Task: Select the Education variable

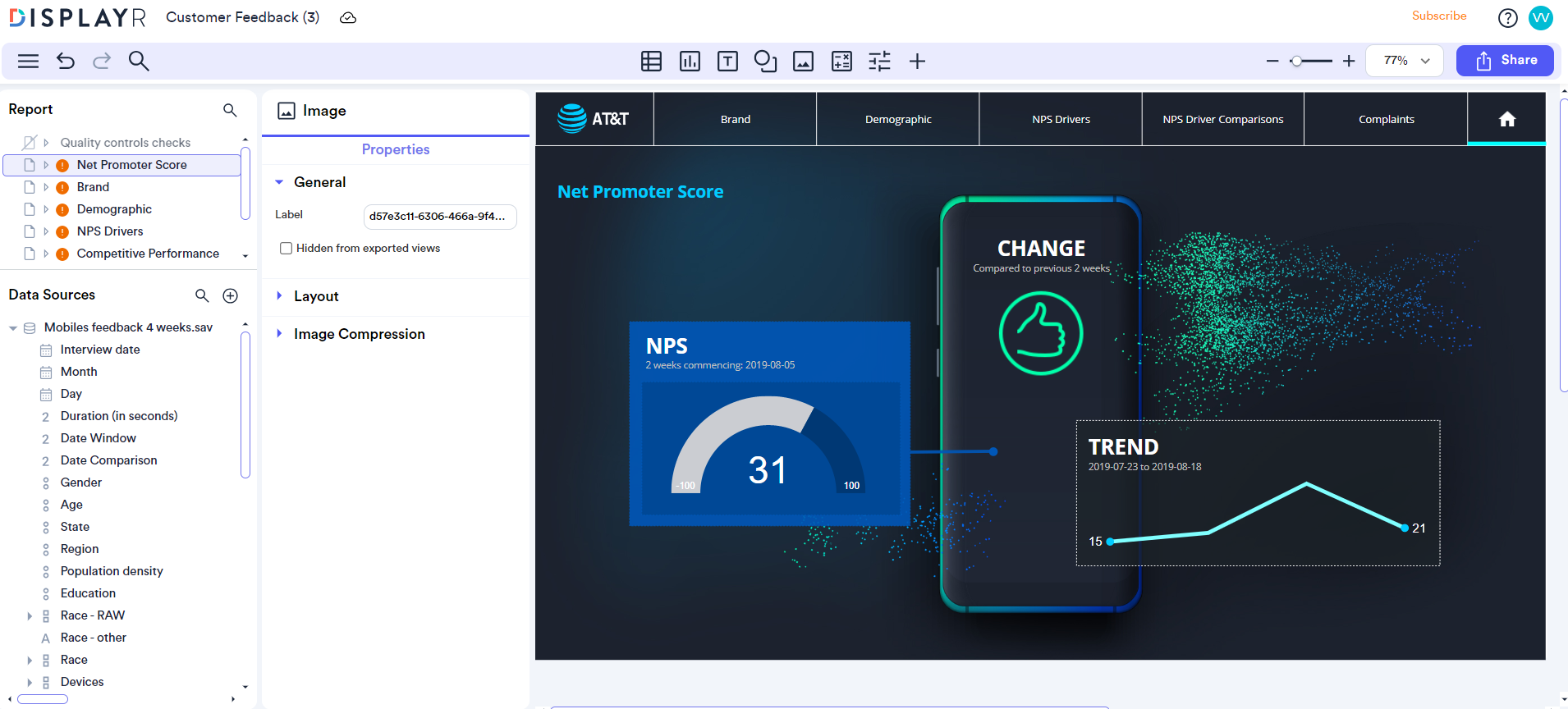Action: coord(88,593)
